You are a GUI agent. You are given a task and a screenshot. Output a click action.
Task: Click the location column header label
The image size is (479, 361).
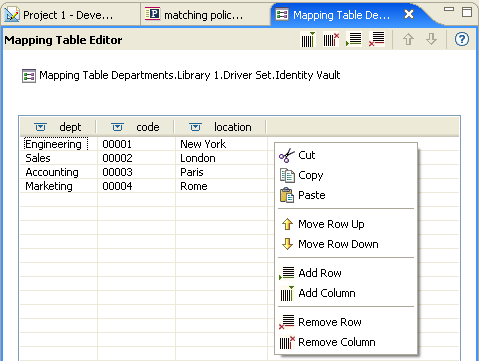(233, 127)
